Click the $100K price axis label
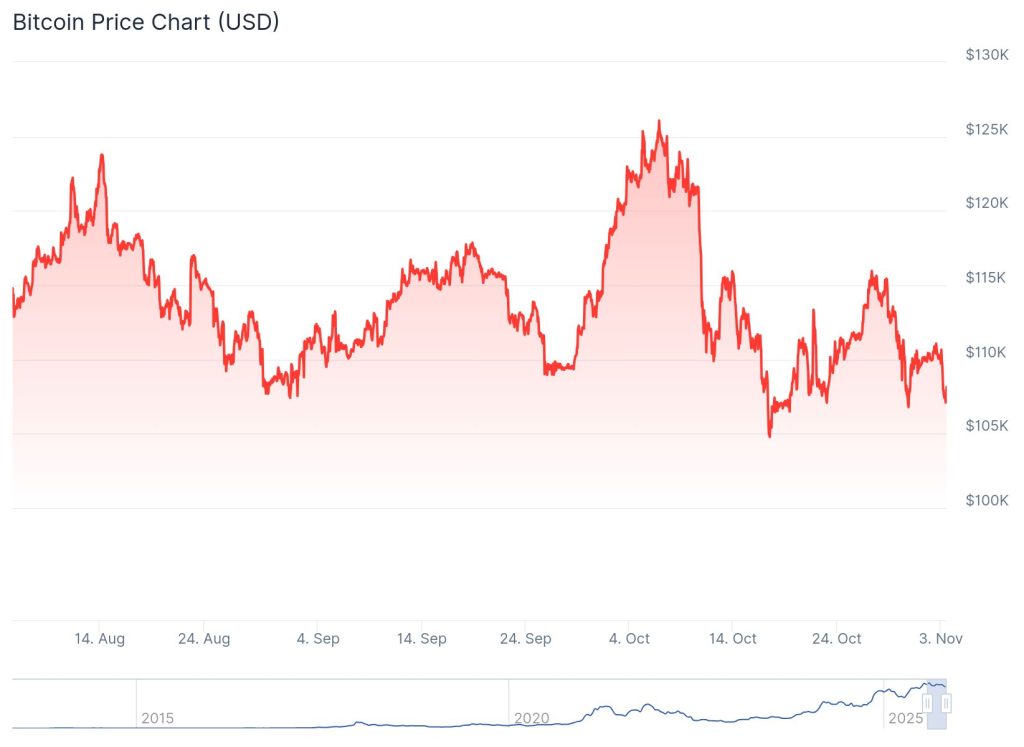 (x=987, y=500)
